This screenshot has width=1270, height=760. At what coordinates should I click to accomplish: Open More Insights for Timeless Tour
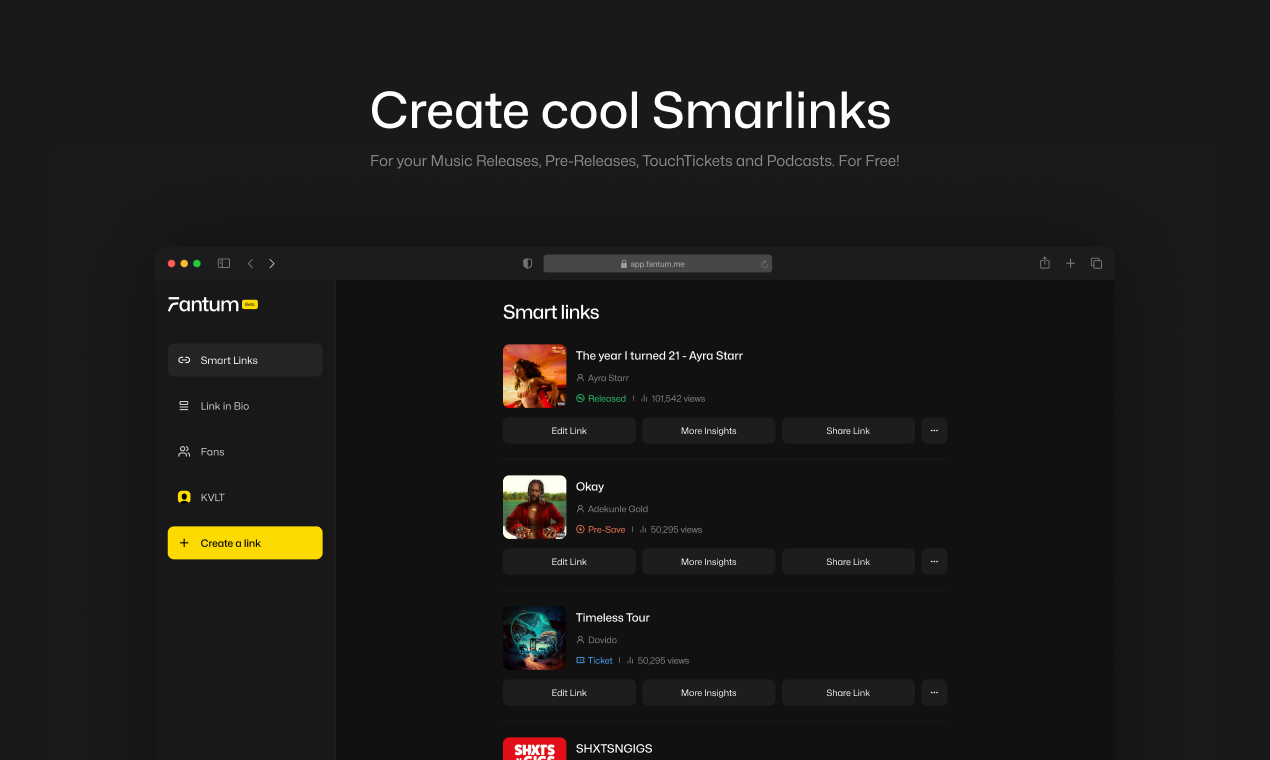click(708, 693)
